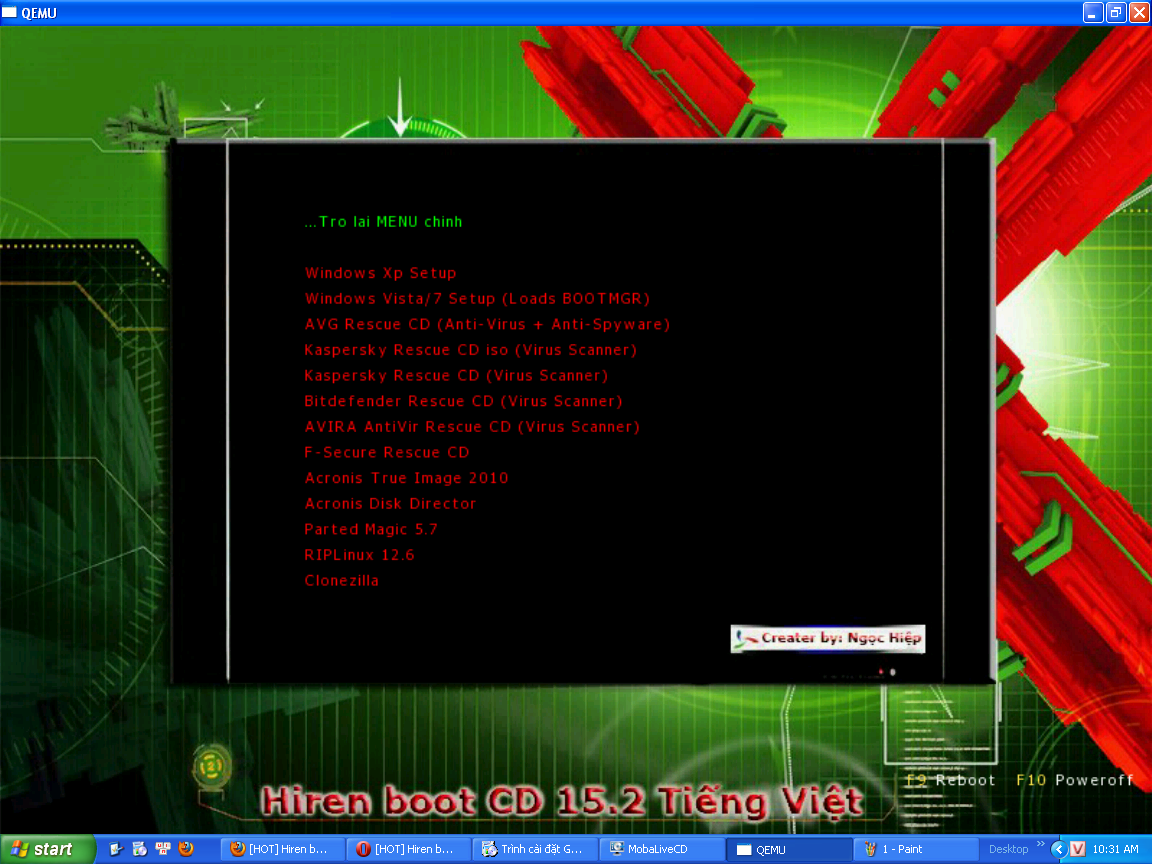Click the red antivirus icon in system tray
This screenshot has width=1152, height=864.
click(x=1078, y=850)
